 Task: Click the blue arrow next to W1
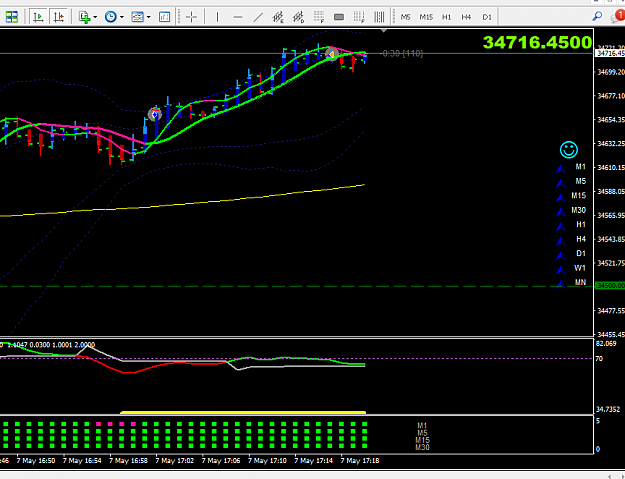click(561, 270)
